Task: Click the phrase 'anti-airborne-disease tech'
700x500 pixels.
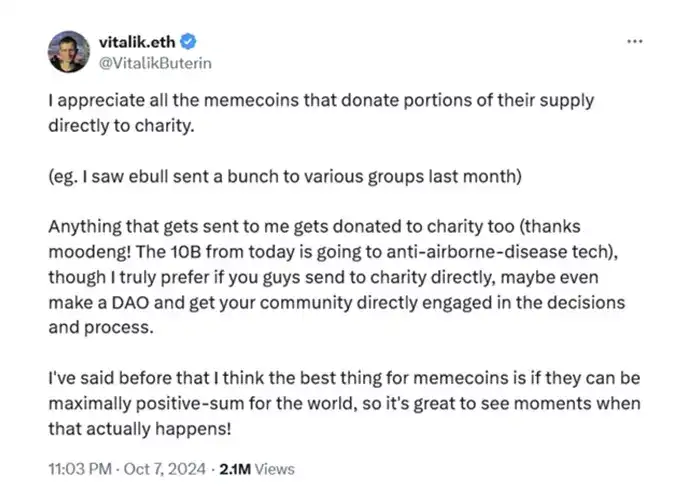Action: (x=498, y=252)
